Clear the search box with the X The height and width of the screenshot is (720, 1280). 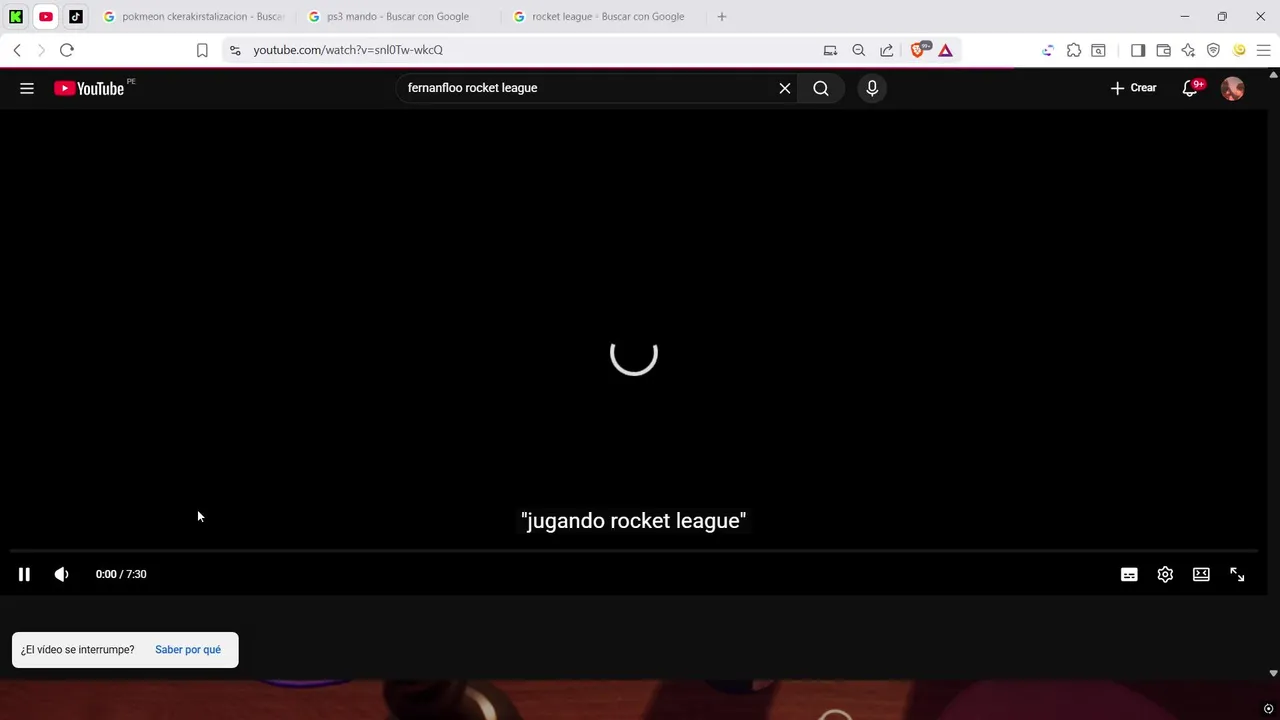(785, 88)
